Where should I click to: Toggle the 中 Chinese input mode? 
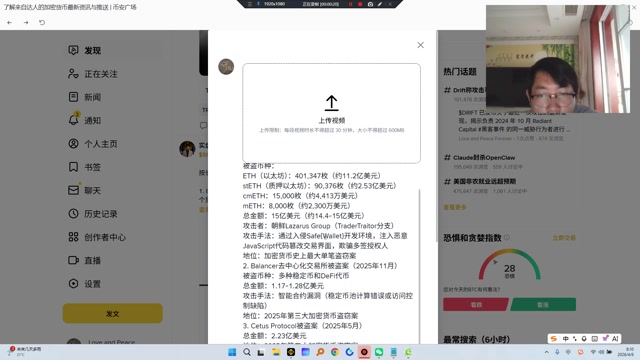tap(565, 339)
